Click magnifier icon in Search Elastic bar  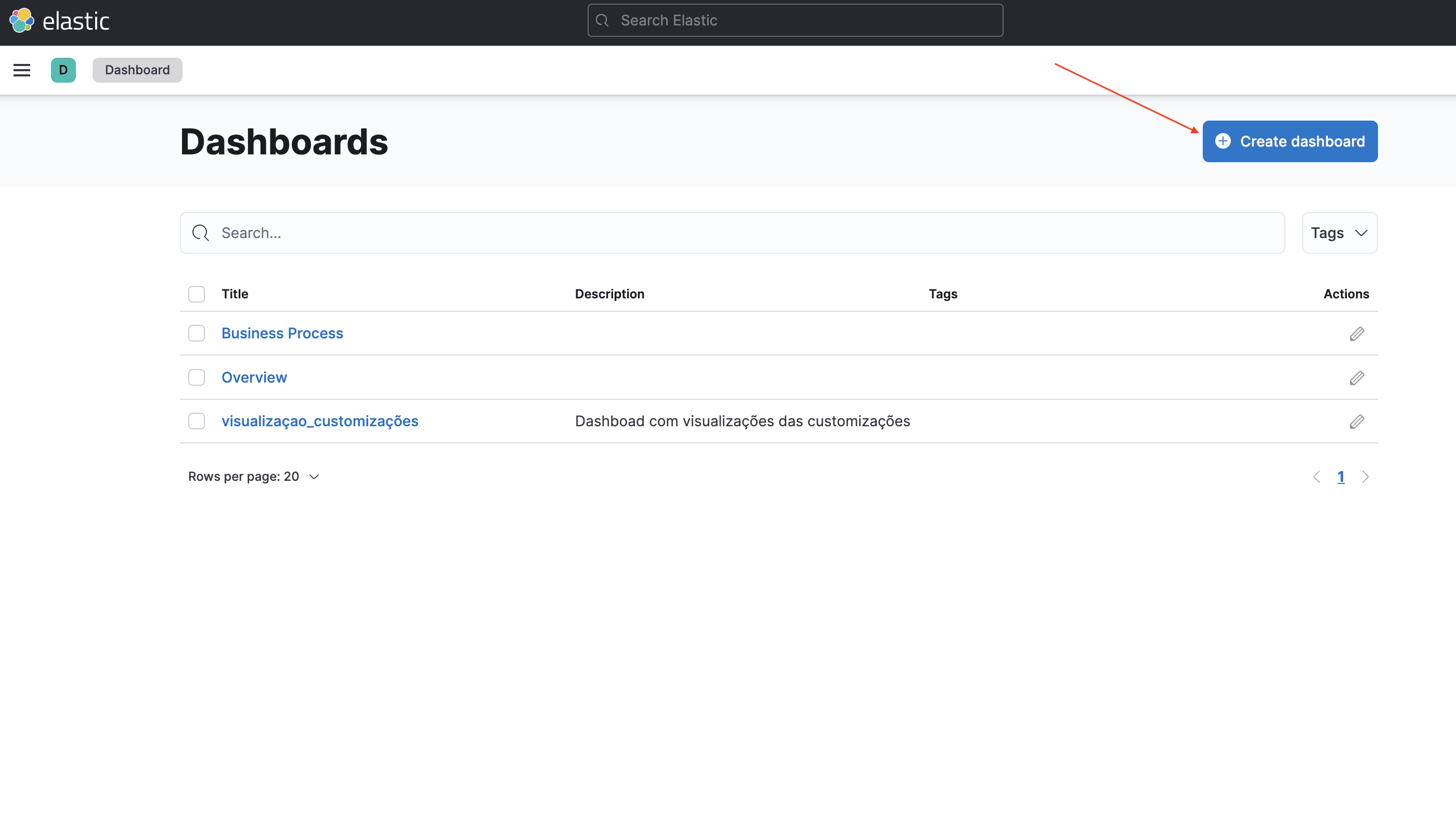[x=602, y=21]
